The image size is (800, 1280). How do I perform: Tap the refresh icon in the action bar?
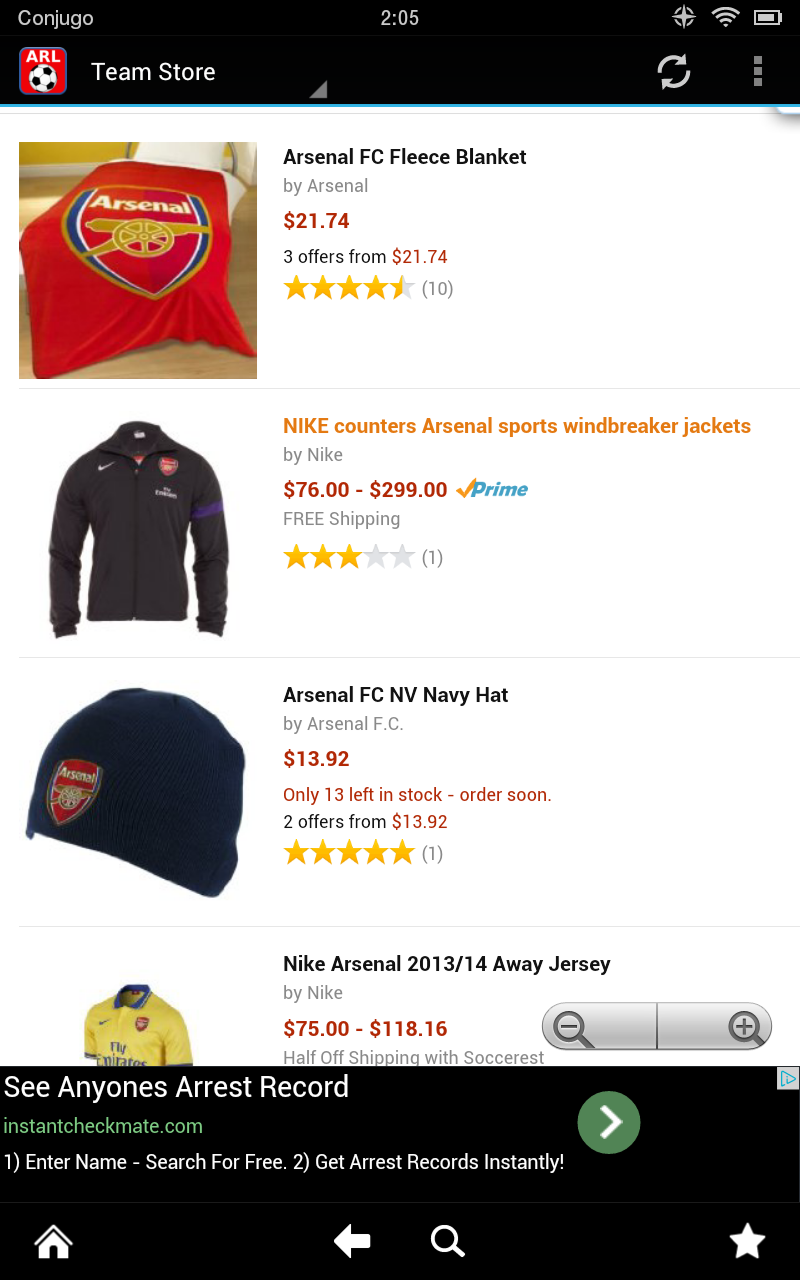click(x=673, y=71)
